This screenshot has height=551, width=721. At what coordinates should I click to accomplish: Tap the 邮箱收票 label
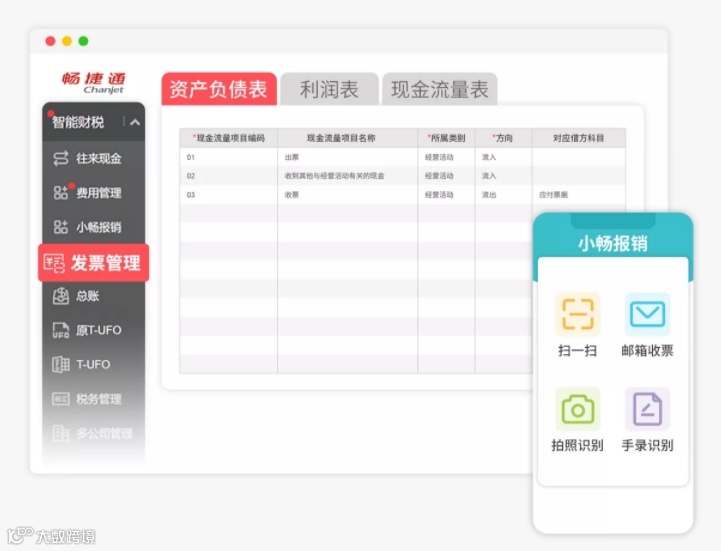pos(647,351)
